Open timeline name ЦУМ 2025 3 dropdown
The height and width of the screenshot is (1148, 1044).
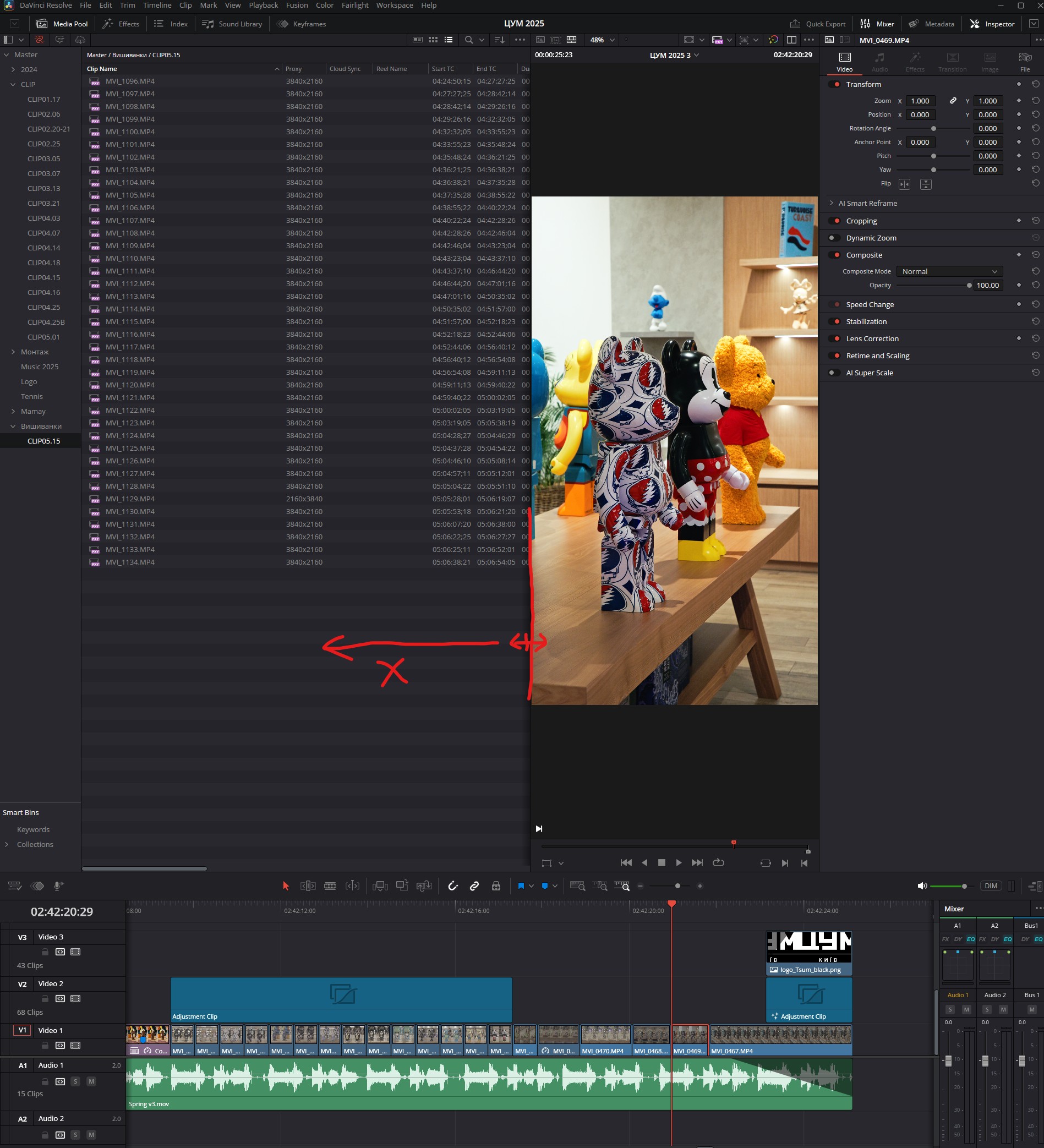674,55
